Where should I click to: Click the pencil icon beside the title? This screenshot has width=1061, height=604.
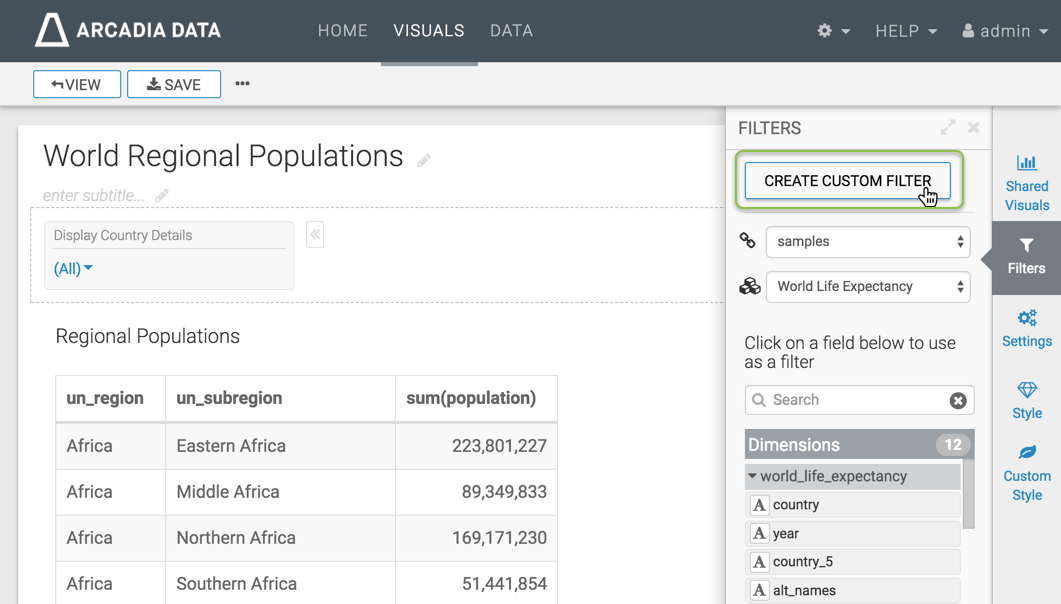pyautogui.click(x=424, y=160)
